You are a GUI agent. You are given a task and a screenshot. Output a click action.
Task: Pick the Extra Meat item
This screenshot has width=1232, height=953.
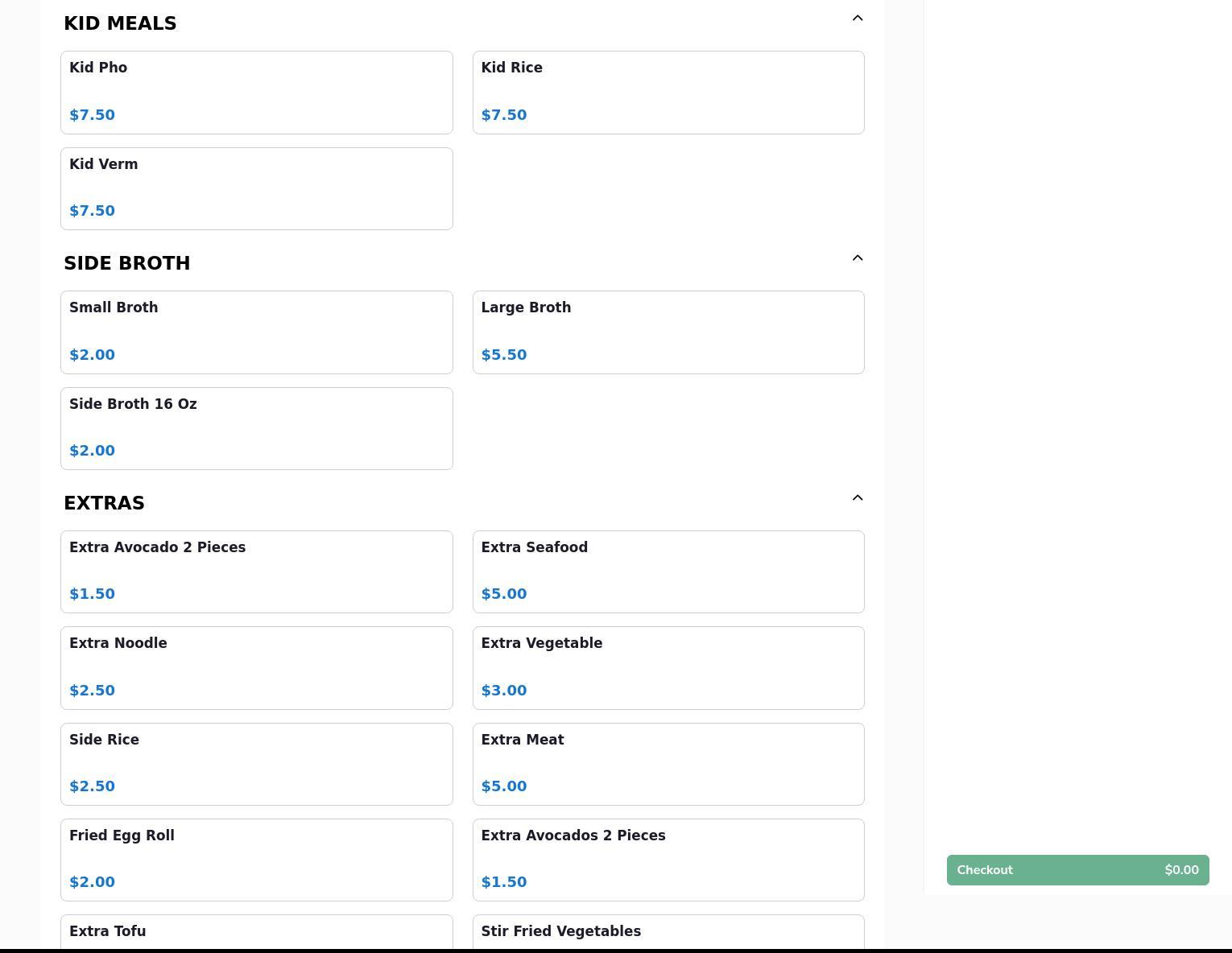(668, 764)
